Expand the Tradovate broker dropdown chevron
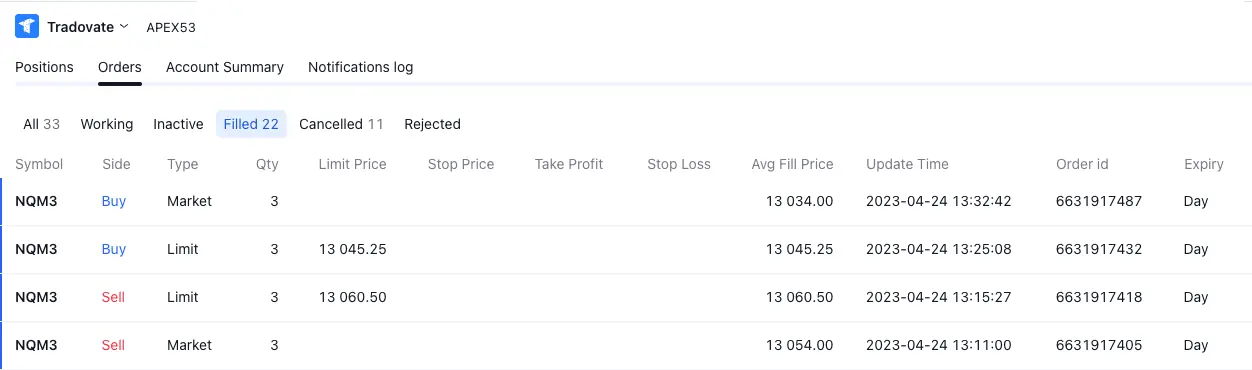Viewport: 1252px width, 370px height. coord(124,26)
